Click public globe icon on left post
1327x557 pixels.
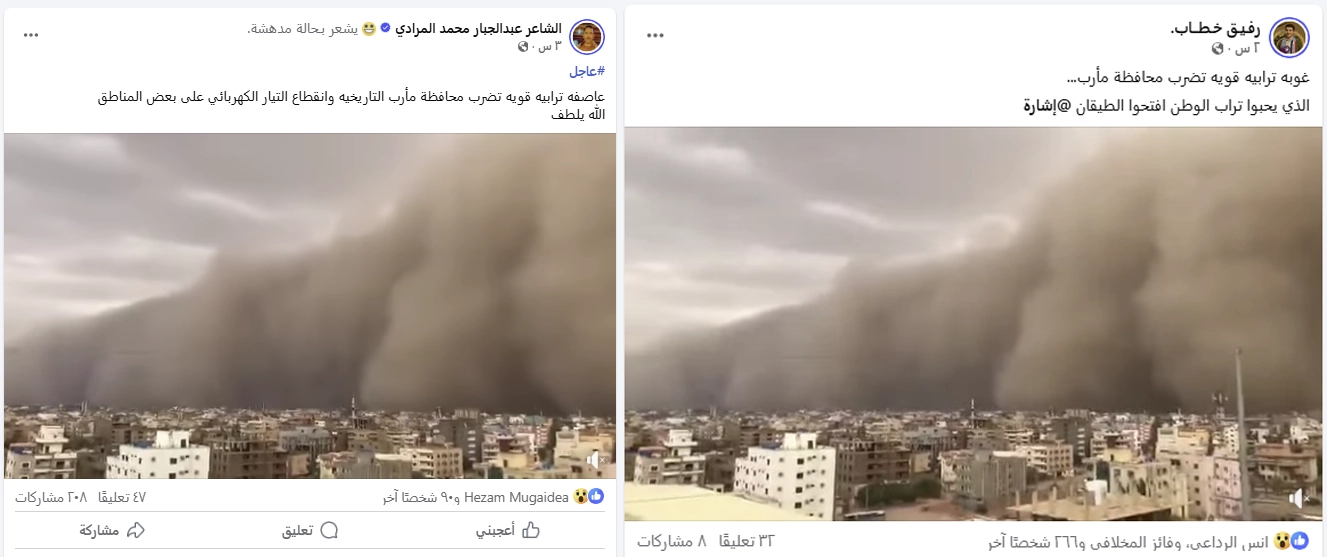pyautogui.click(x=524, y=47)
